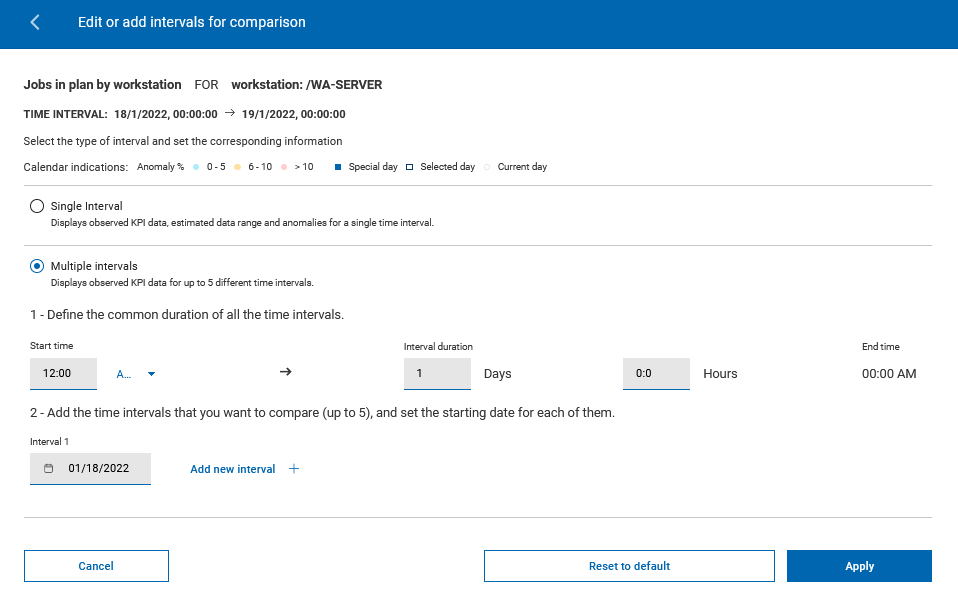Image resolution: width=958 pixels, height=597 pixels.
Task: Open the AM/PM dropdown next to Start time
Action: pos(137,374)
